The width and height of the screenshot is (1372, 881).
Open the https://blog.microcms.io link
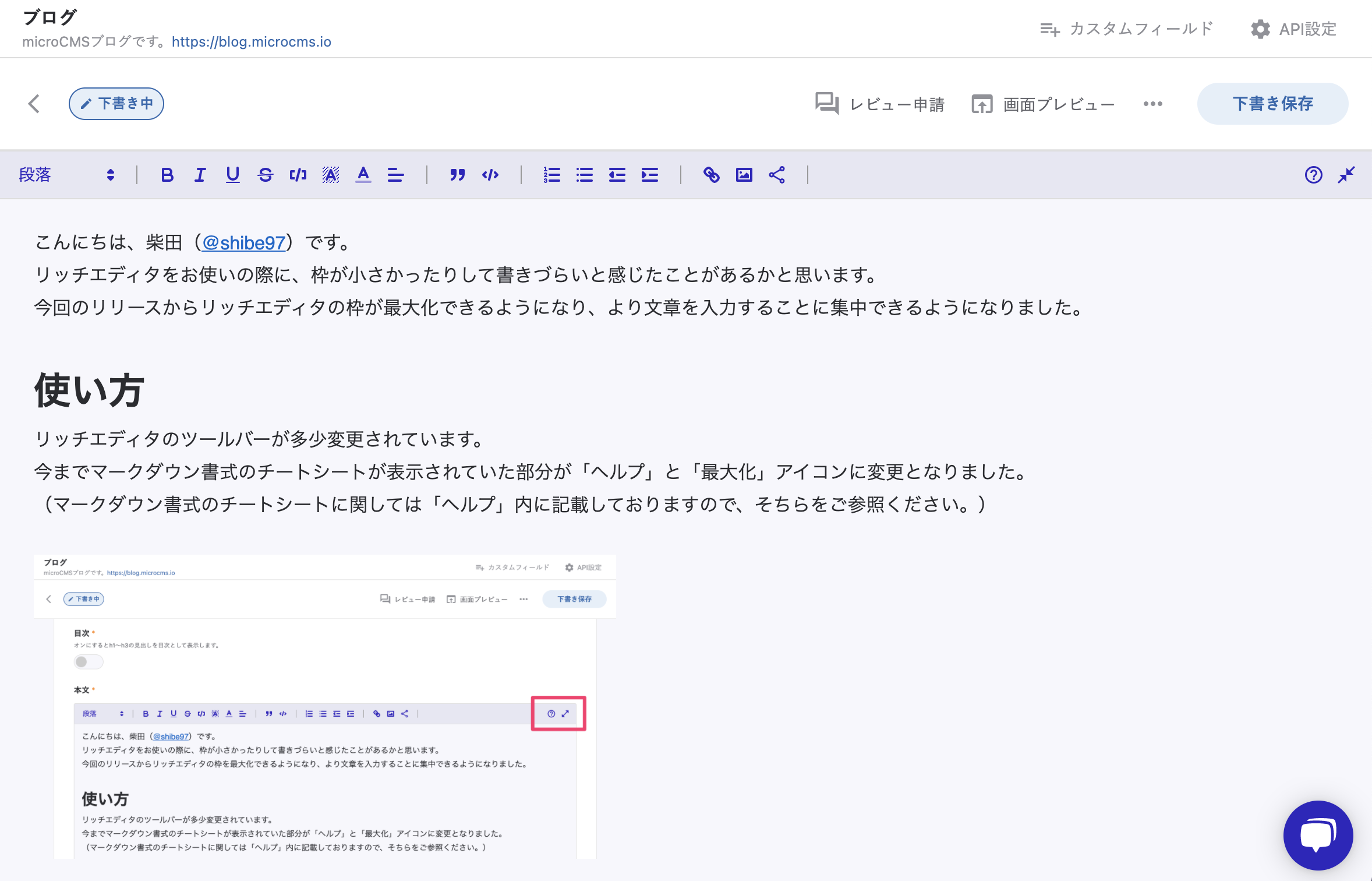252,42
